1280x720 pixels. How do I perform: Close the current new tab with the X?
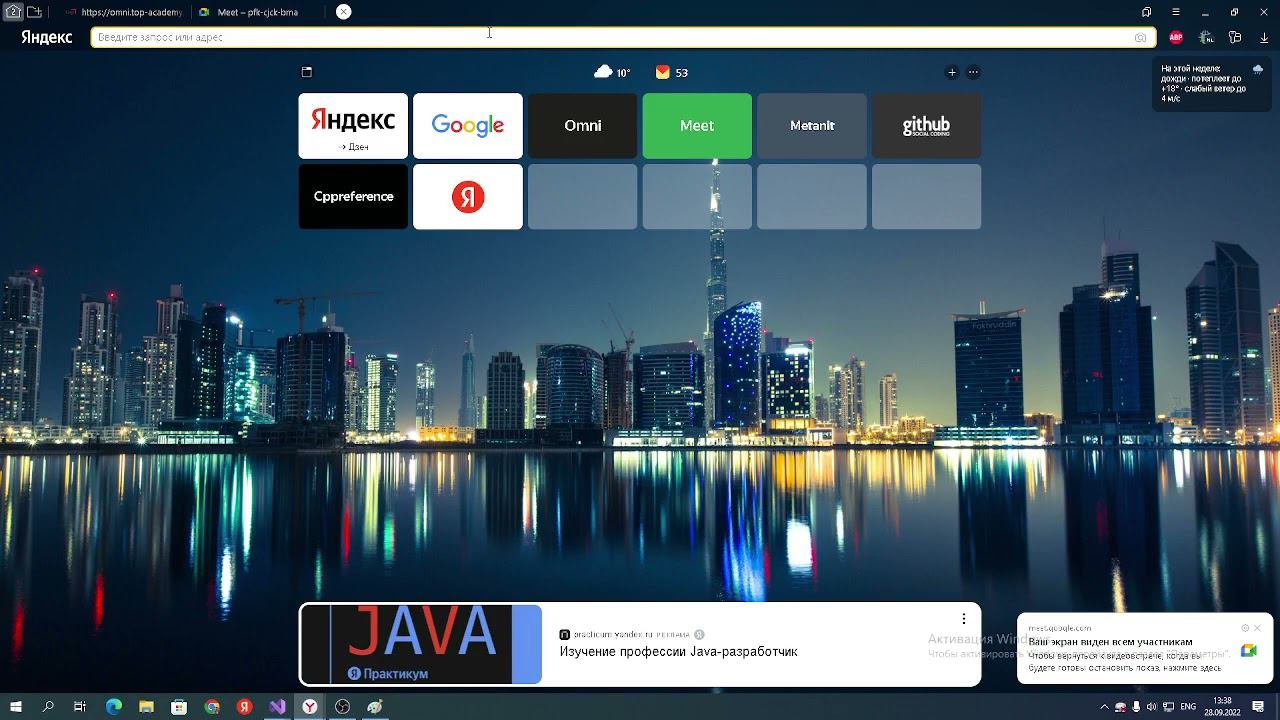click(343, 12)
